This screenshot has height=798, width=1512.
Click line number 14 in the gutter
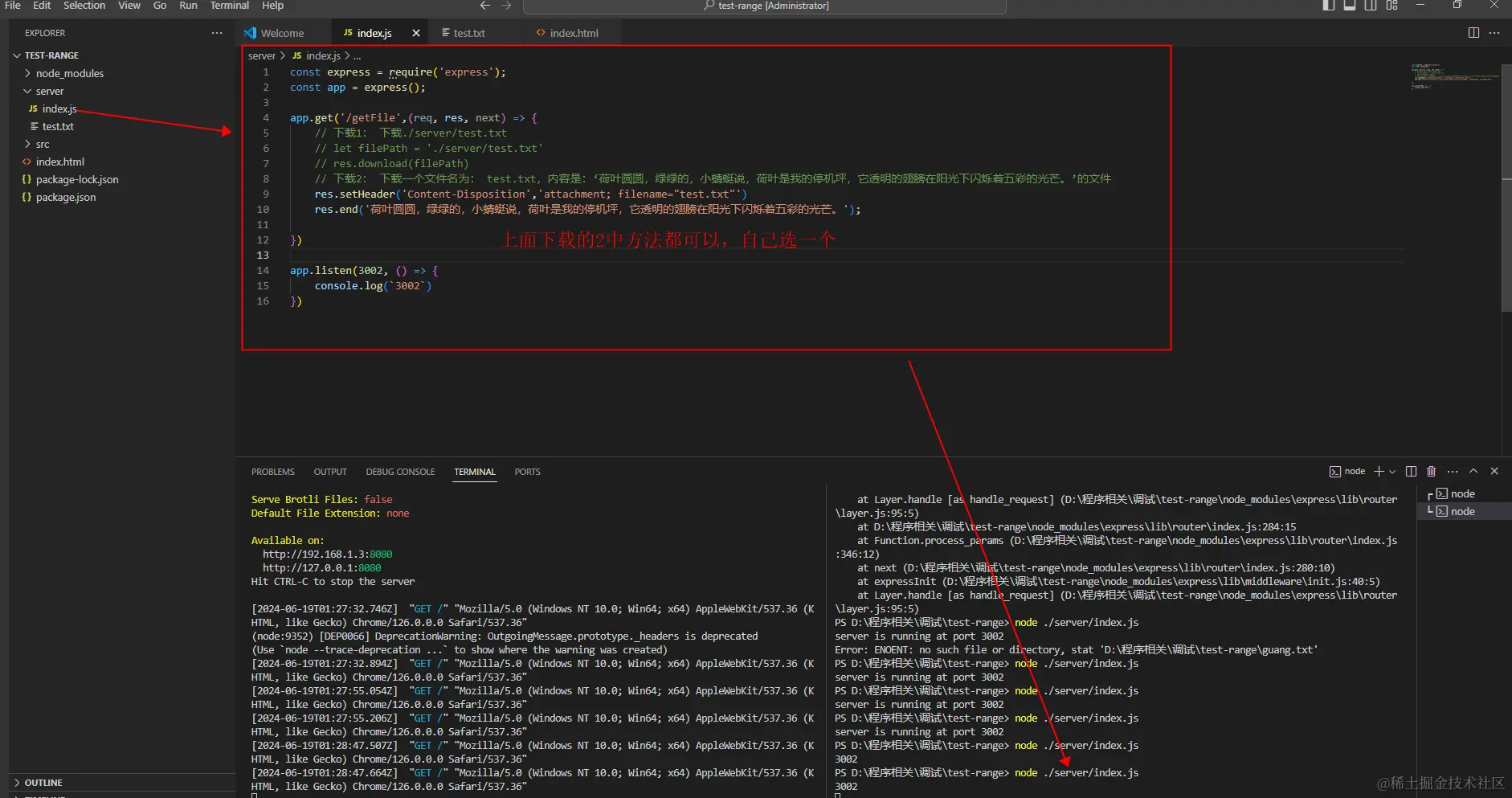[x=263, y=271]
